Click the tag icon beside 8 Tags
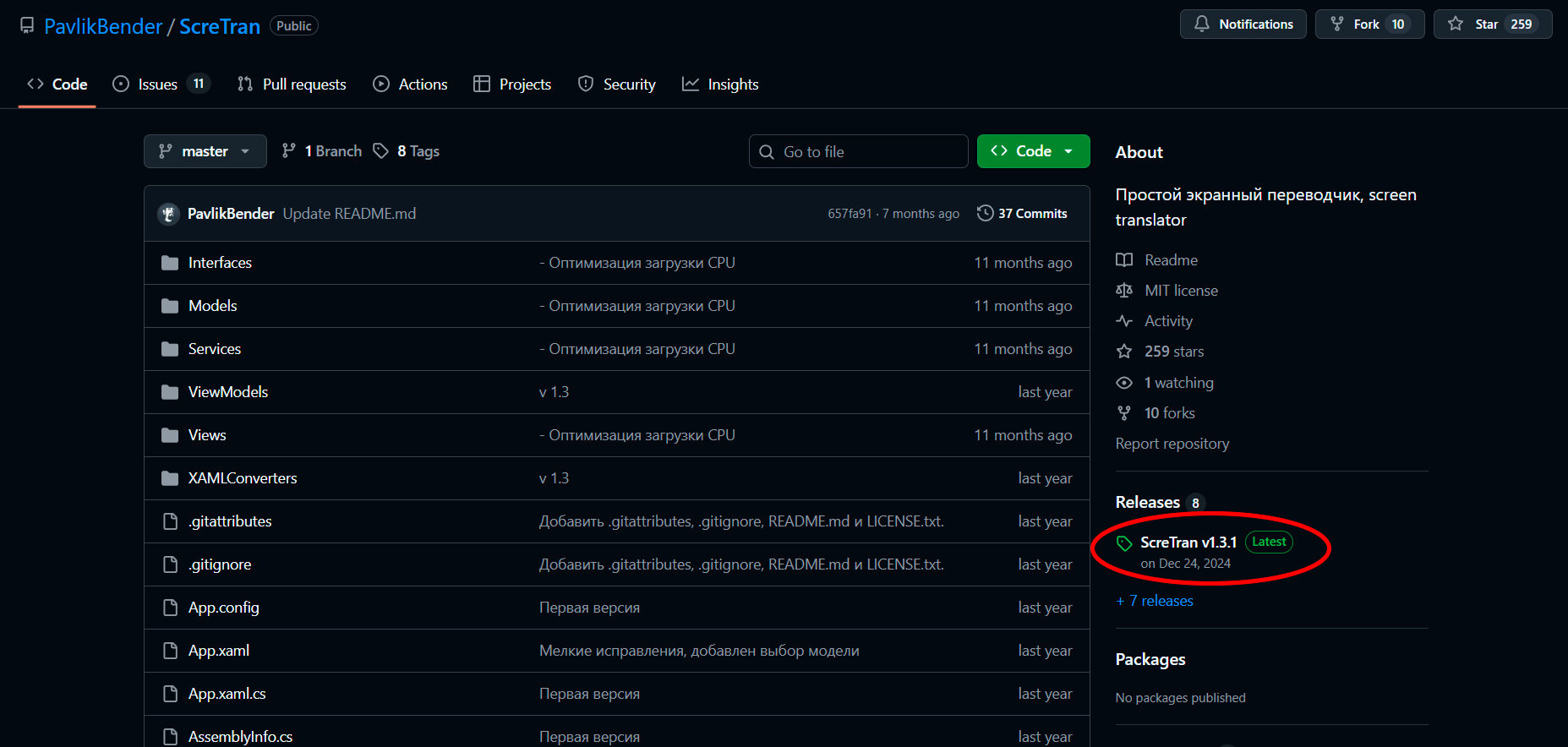This screenshot has height=747, width=1568. point(381,151)
